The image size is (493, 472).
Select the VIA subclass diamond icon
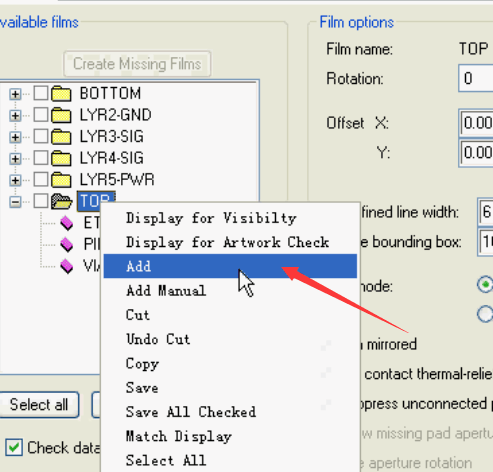pos(67,266)
